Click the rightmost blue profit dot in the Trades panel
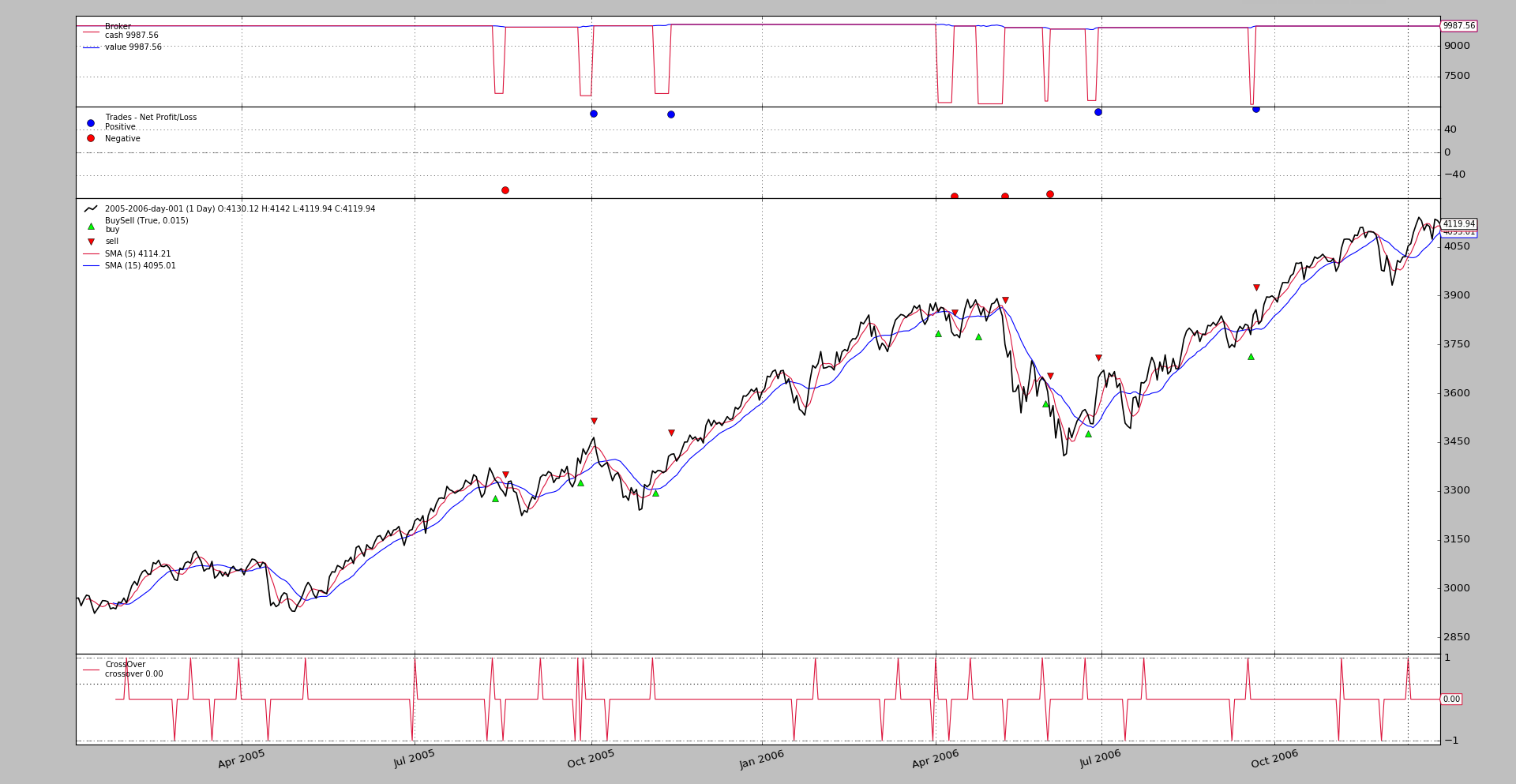 [1256, 109]
